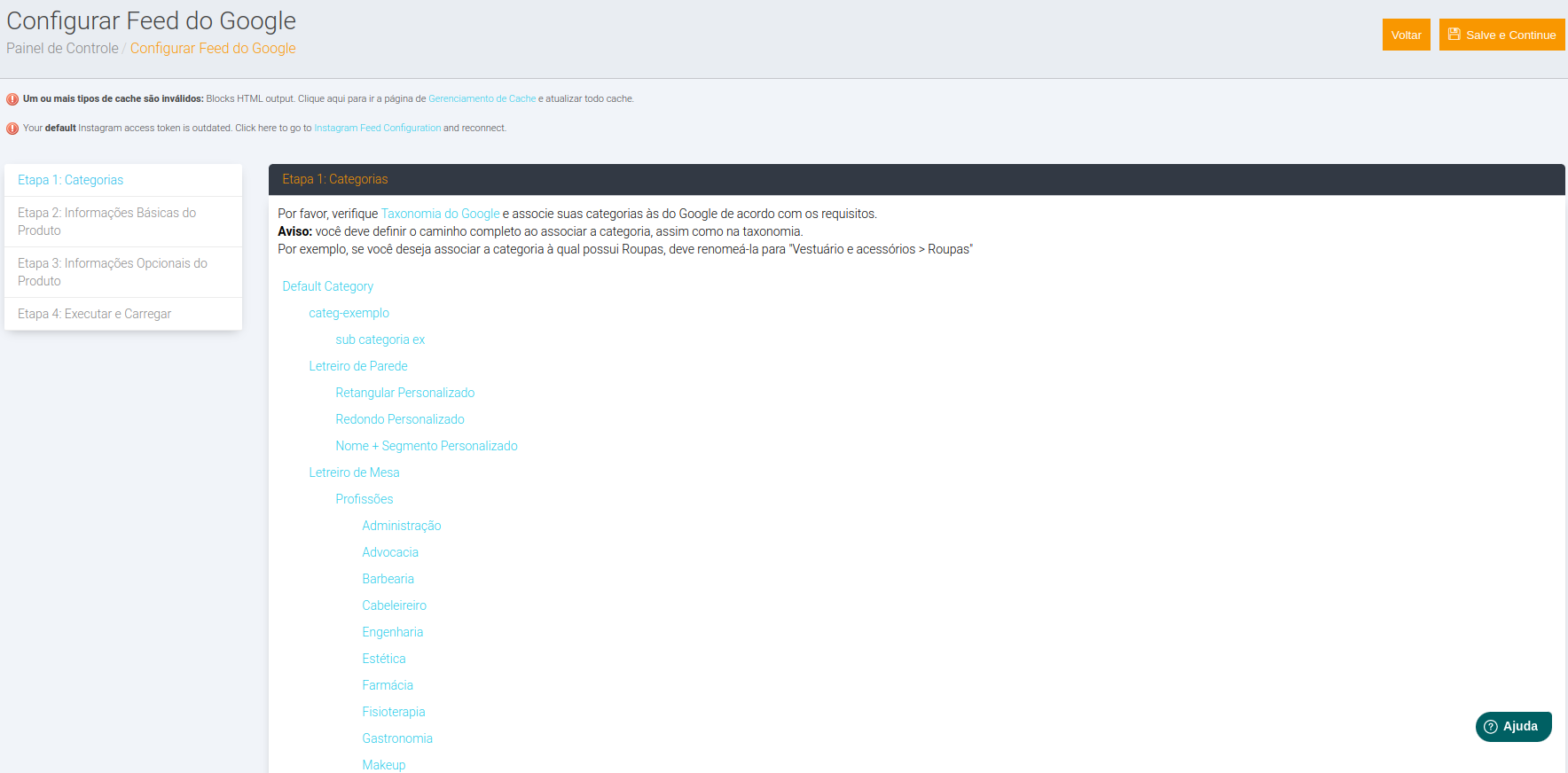Select Nome + Segmento Personalizado category
1568x773 pixels.
[x=426, y=446]
